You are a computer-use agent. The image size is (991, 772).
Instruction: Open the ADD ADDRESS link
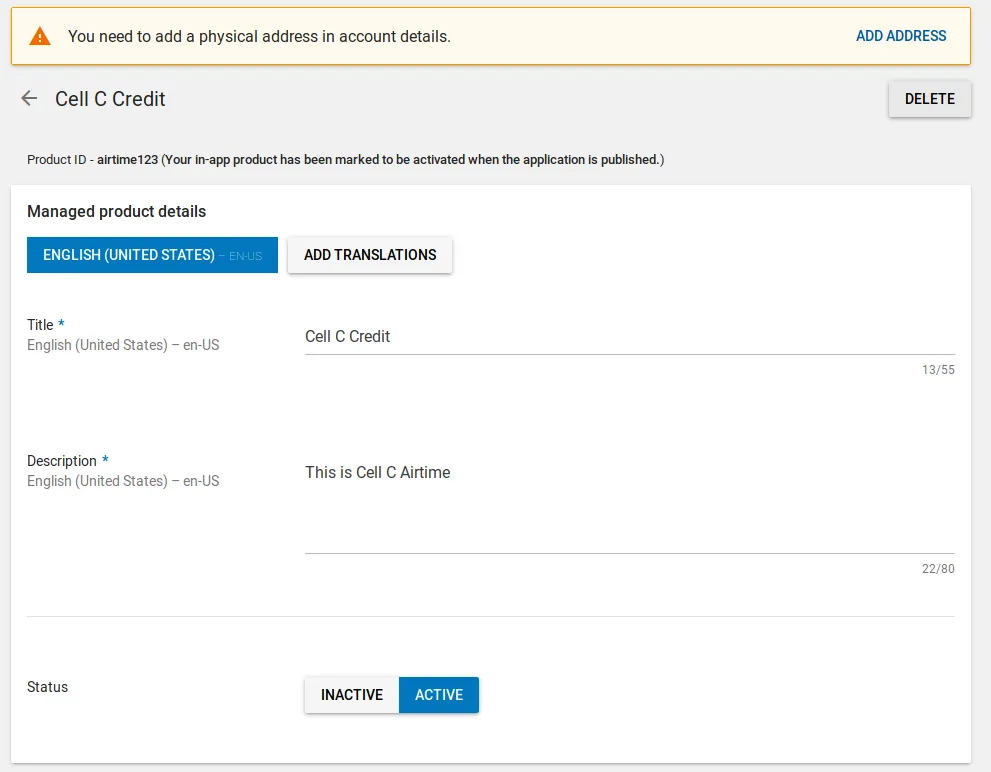click(x=900, y=36)
